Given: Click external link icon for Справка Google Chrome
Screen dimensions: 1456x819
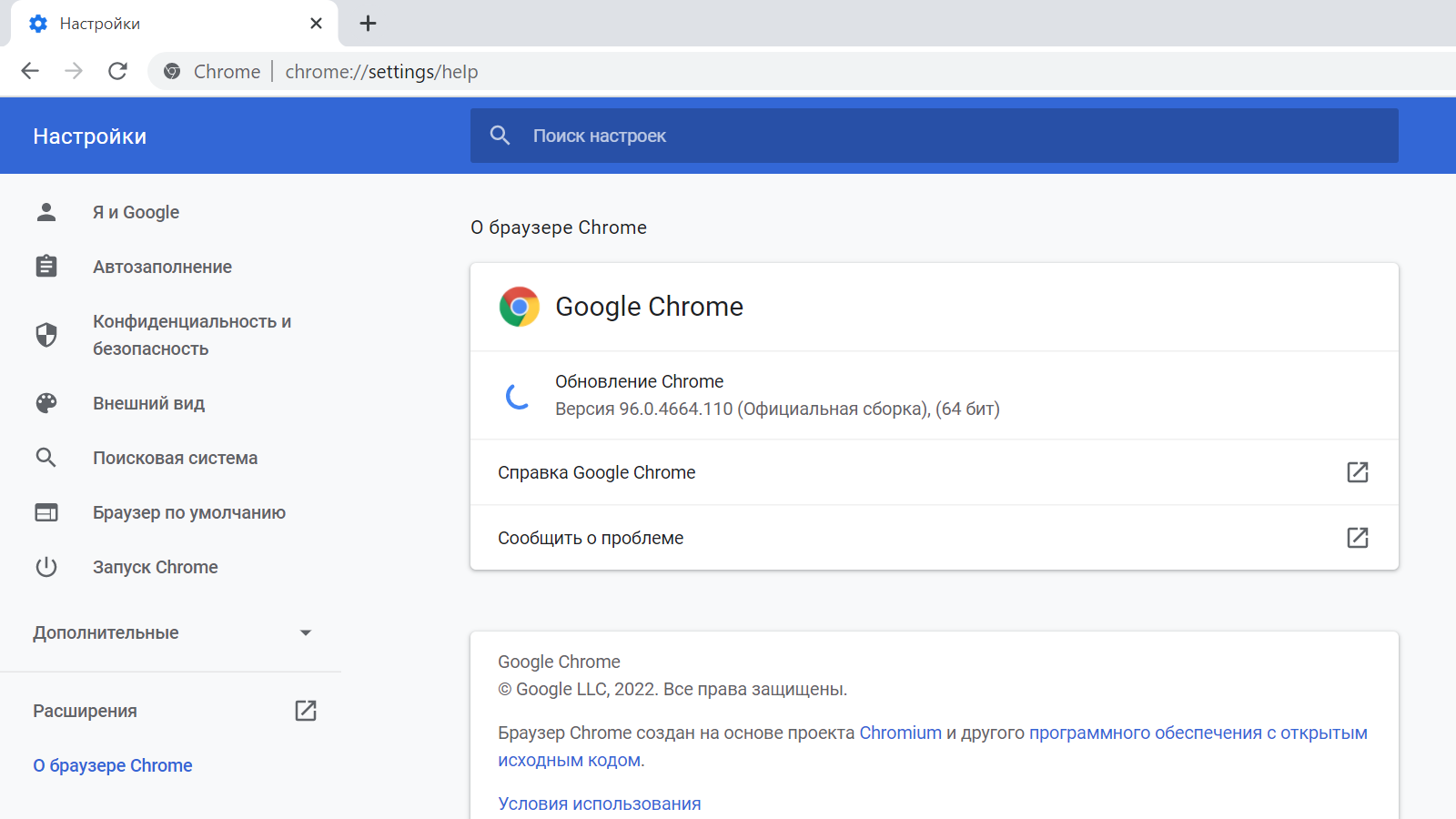Looking at the screenshot, I should (x=1358, y=472).
